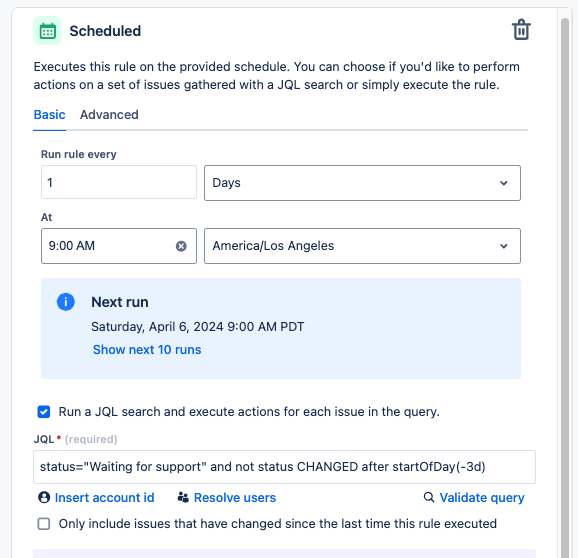578x558 pixels.
Task: Click the Resolve users people icon
Action: pos(183,497)
